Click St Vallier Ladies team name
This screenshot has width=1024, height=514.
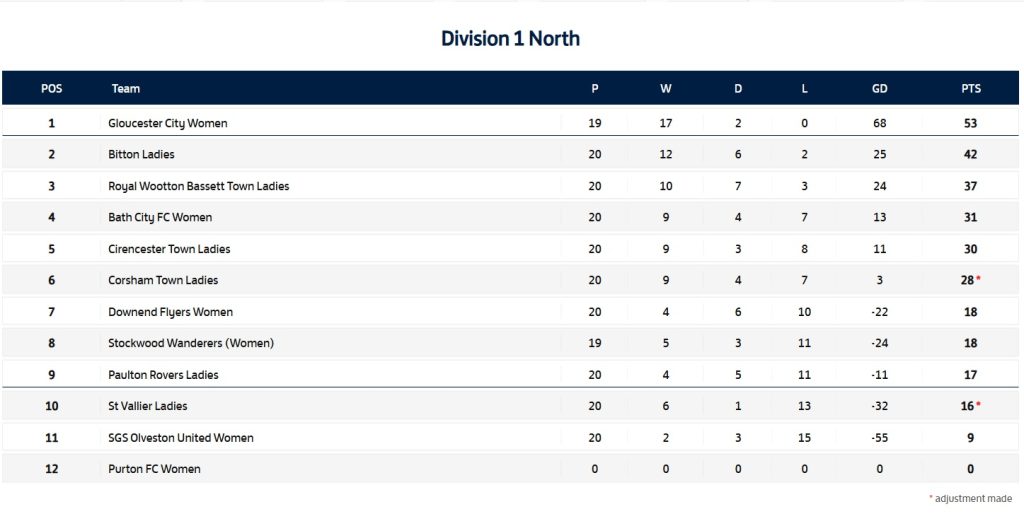pos(148,406)
